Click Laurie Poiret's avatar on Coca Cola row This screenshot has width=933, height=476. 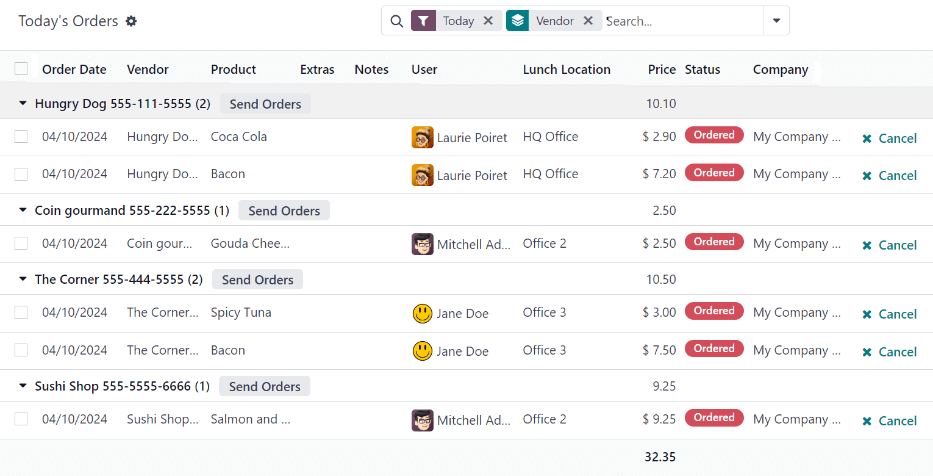coord(422,137)
